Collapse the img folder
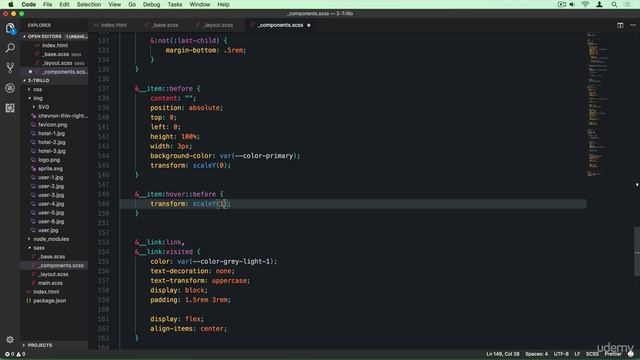Image resolution: width=640 pixels, height=360 pixels. [38, 98]
